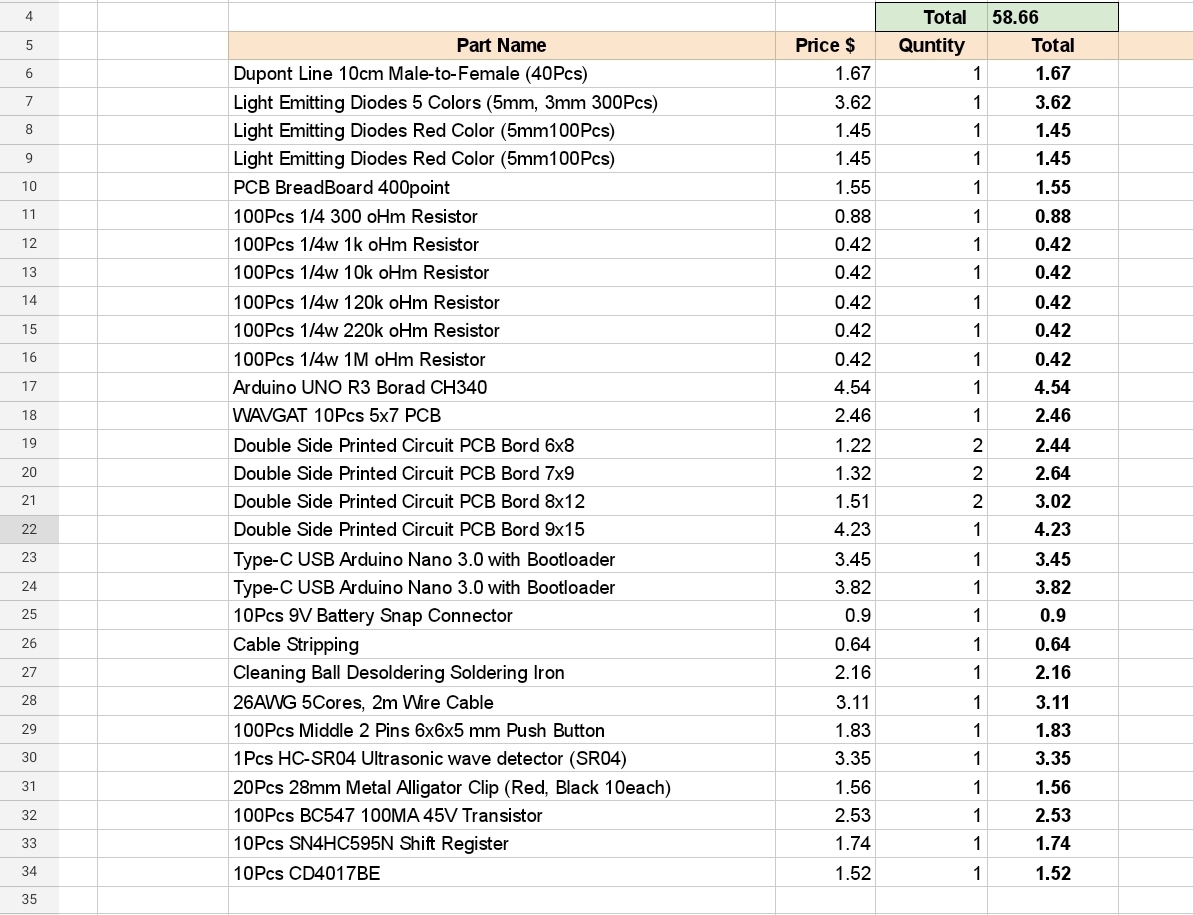Select the grand total cell showing 58.66

[x=1052, y=17]
